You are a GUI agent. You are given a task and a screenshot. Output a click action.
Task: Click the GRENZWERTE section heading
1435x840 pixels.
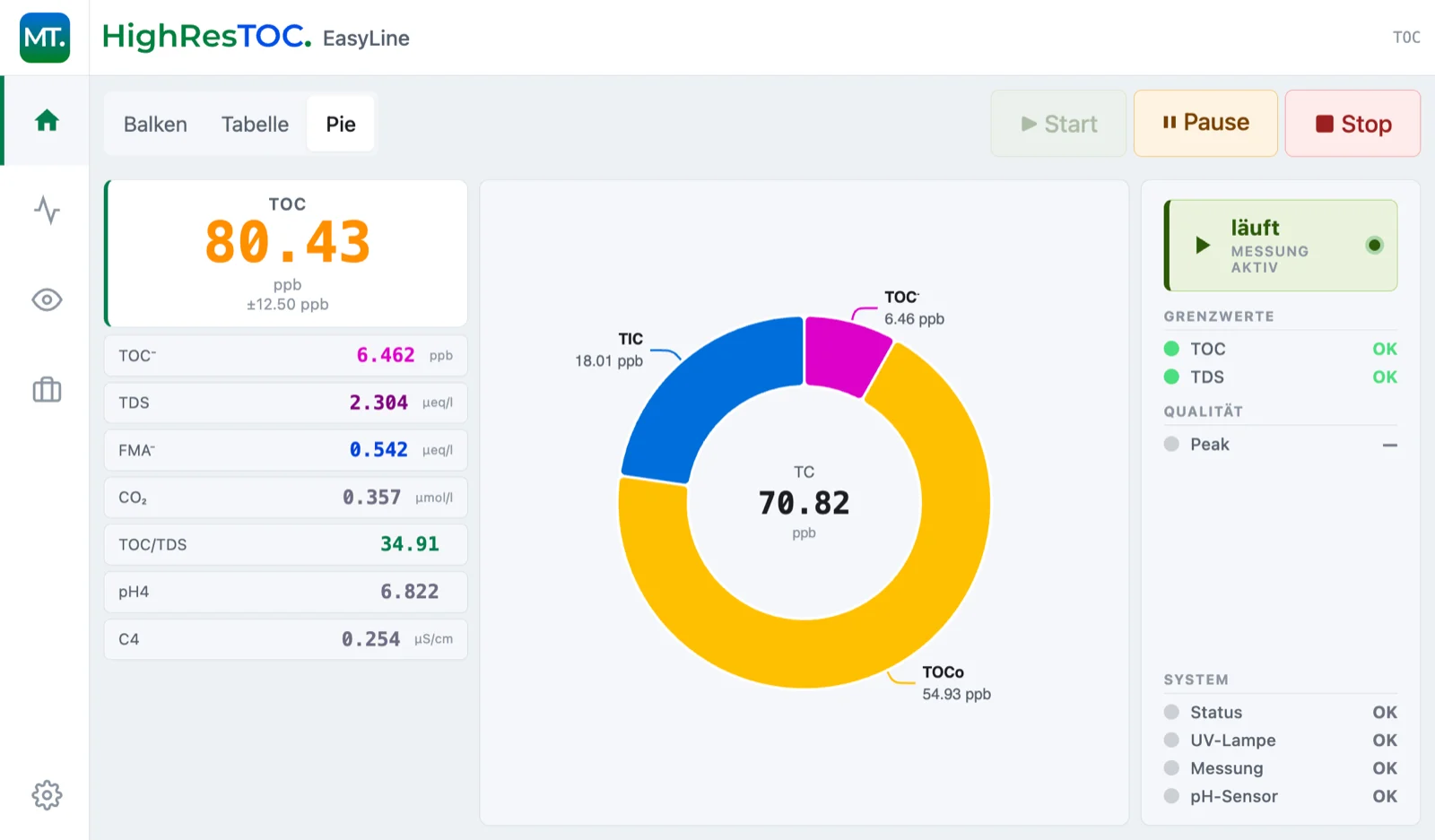[1219, 316]
